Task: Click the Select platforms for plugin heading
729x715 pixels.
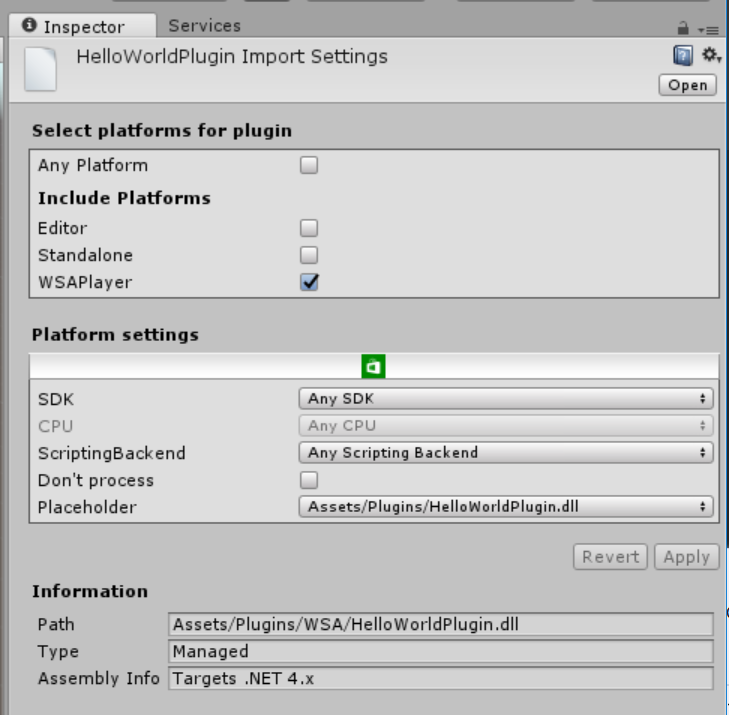Action: (x=162, y=131)
